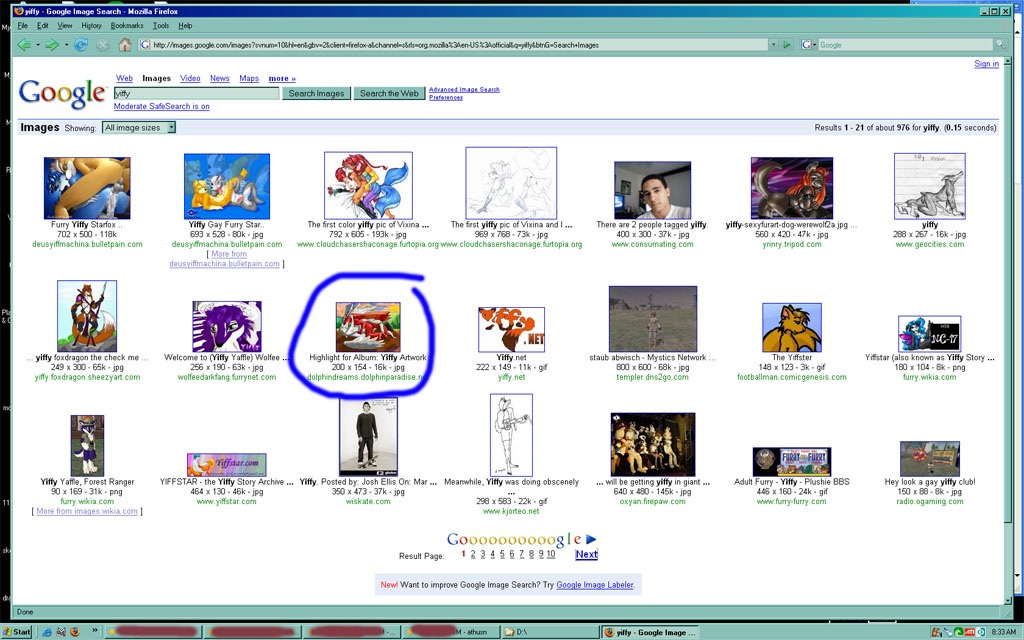Open the man on skateboard thumbnail
The width and height of the screenshot is (1024, 640).
click(368, 438)
